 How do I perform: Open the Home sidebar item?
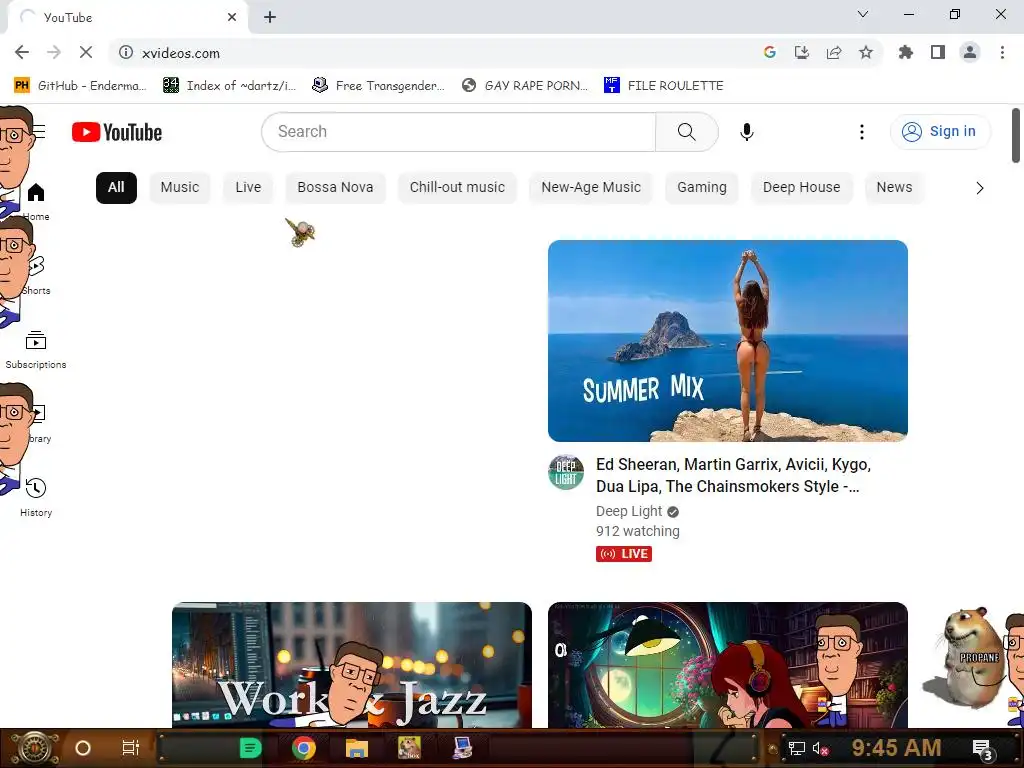pyautogui.click(x=36, y=201)
